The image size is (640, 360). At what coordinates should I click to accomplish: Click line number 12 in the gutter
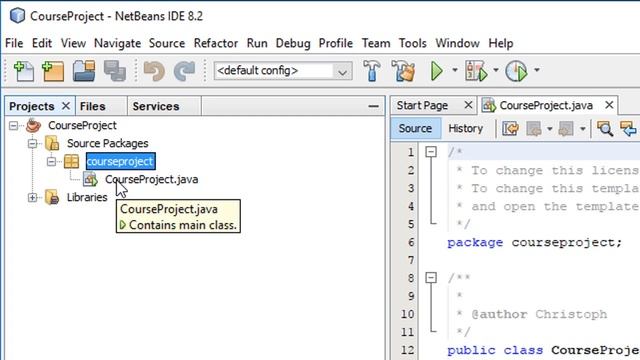pyautogui.click(x=407, y=350)
